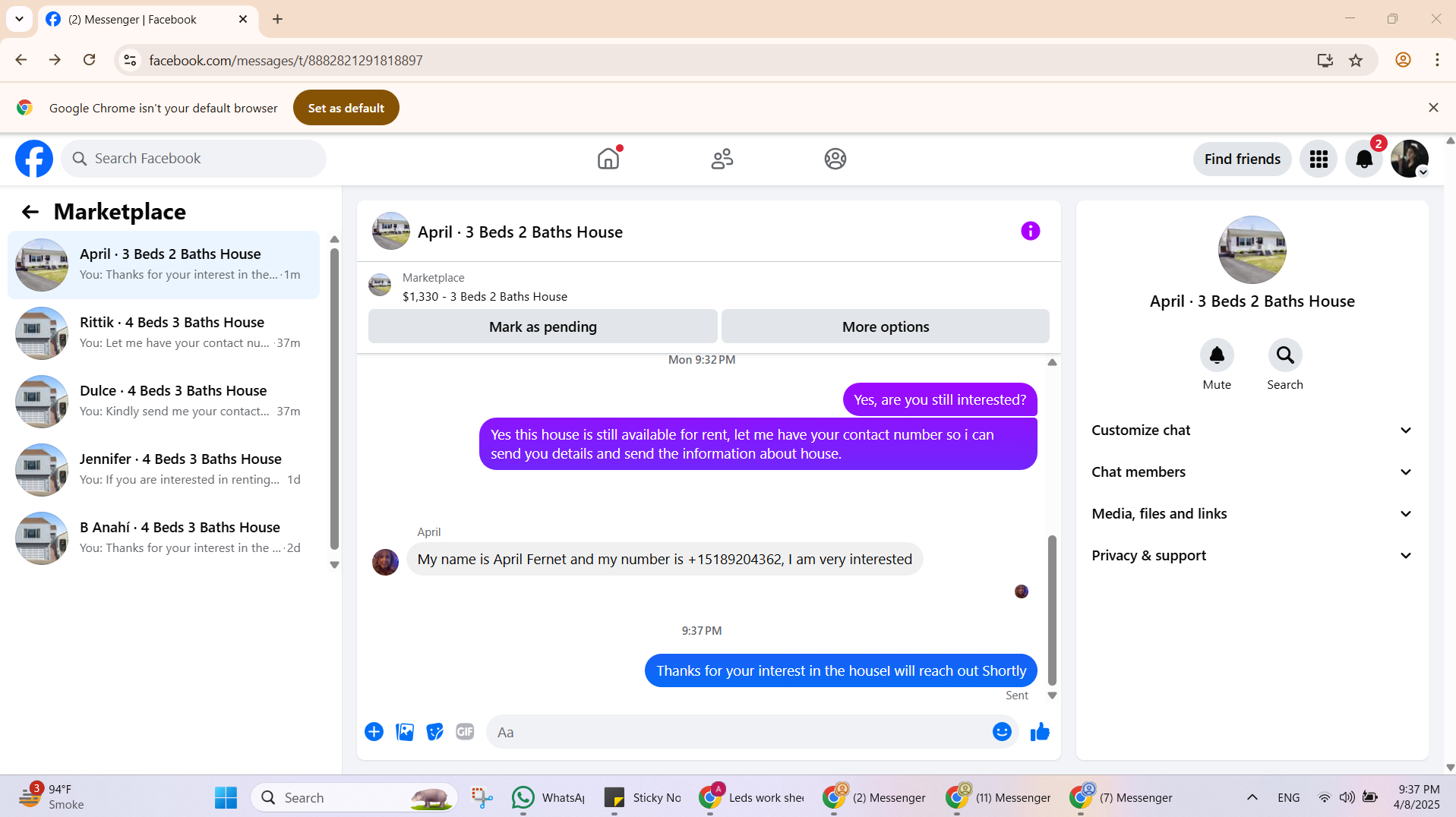The height and width of the screenshot is (817, 1456).
Task: Open Leds work sheet Chrome taskbar window
Action: [x=752, y=797]
